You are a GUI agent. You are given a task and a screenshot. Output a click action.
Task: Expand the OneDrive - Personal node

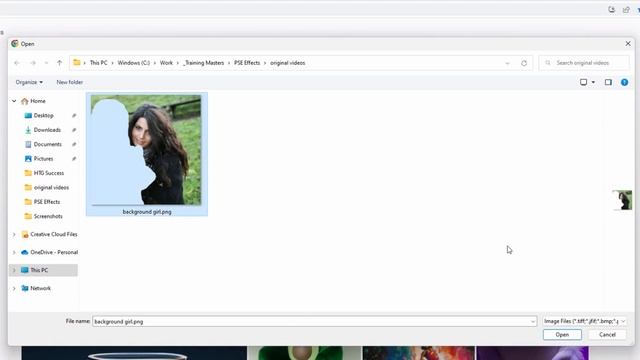coord(14,252)
